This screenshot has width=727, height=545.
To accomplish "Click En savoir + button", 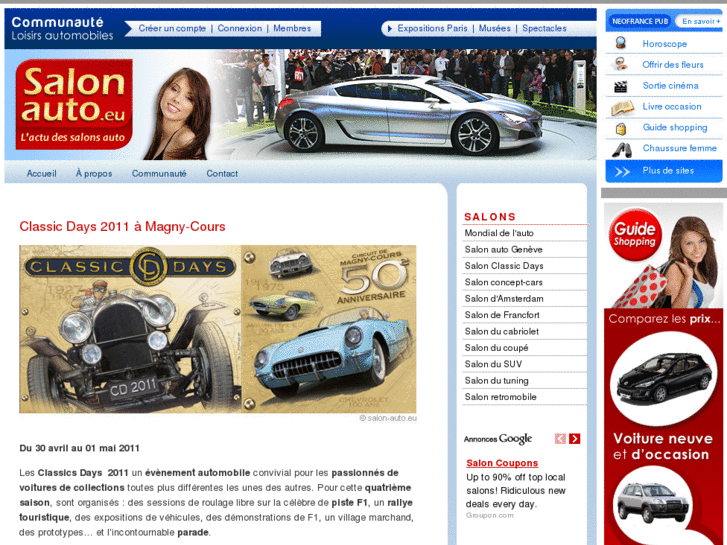I will [700, 21].
